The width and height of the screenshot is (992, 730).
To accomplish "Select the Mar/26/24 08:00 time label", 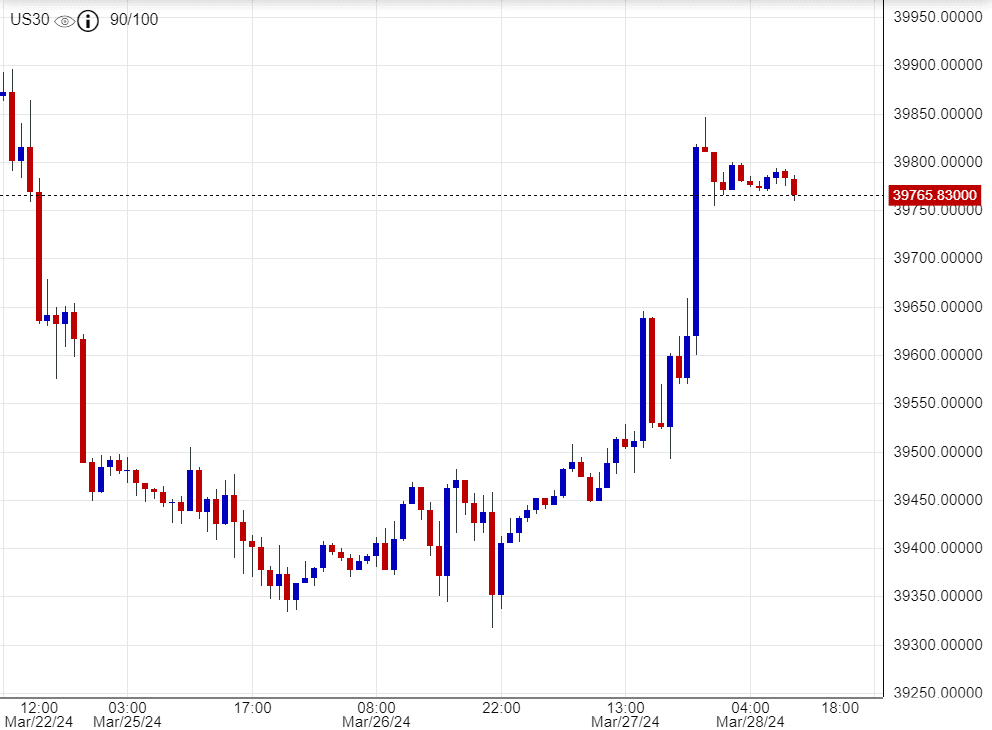I will (377, 714).
